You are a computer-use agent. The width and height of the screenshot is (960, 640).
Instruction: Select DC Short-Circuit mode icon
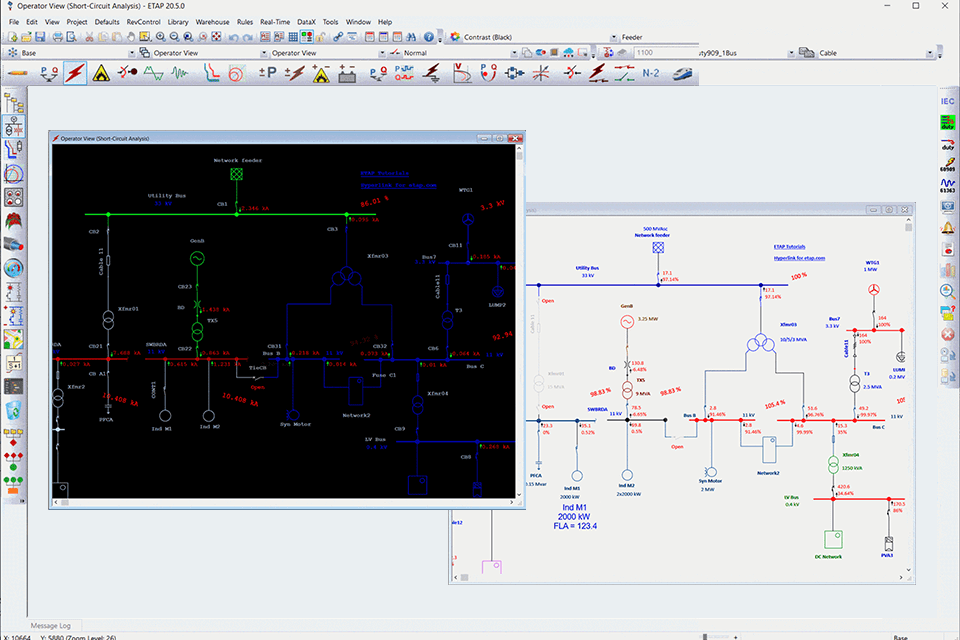click(x=294, y=73)
